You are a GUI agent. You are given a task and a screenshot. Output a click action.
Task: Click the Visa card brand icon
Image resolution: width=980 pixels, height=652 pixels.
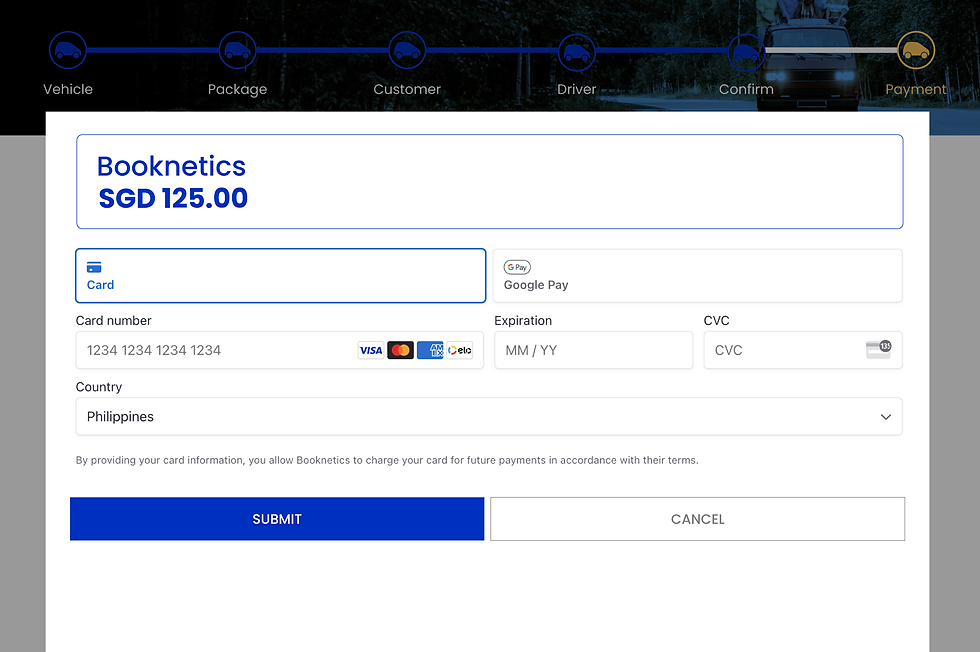[371, 350]
